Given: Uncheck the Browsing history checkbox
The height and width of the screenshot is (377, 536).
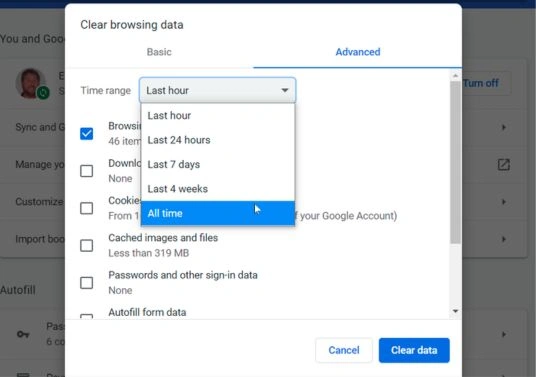Looking at the screenshot, I should click(x=86, y=134).
